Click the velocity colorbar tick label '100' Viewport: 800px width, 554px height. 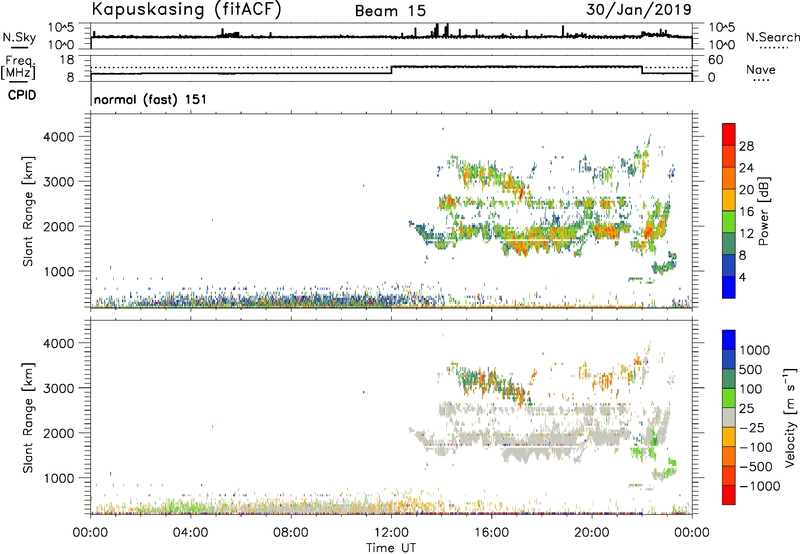[x=751, y=389]
